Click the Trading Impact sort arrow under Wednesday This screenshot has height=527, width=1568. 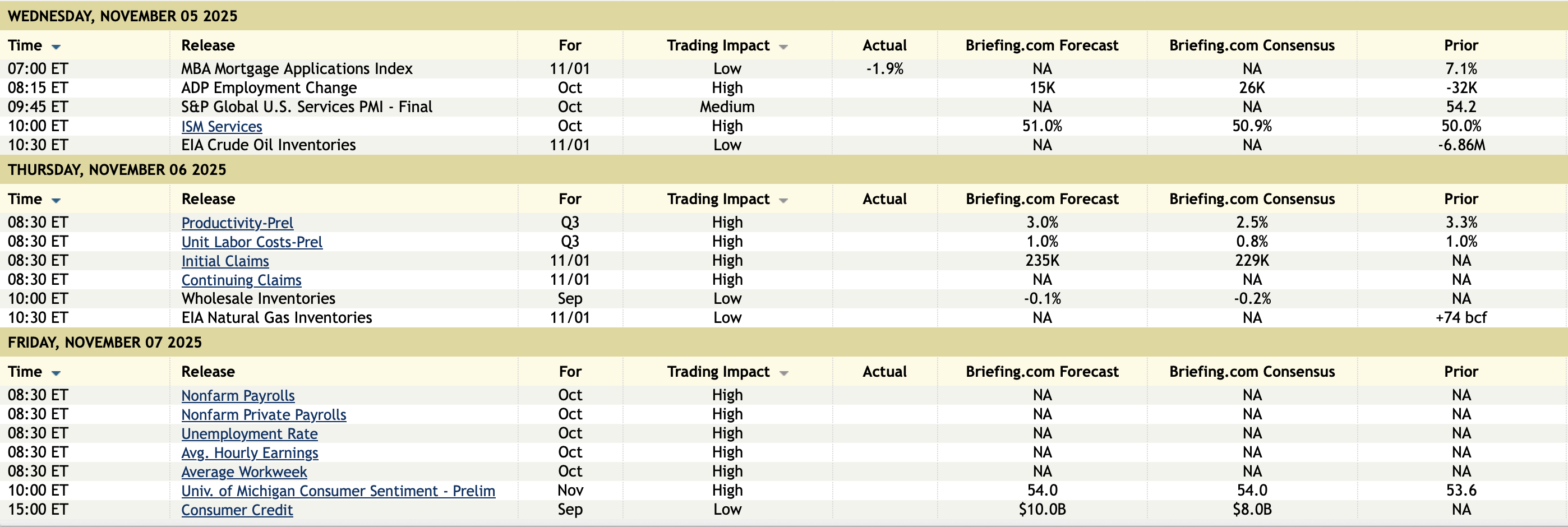click(783, 47)
